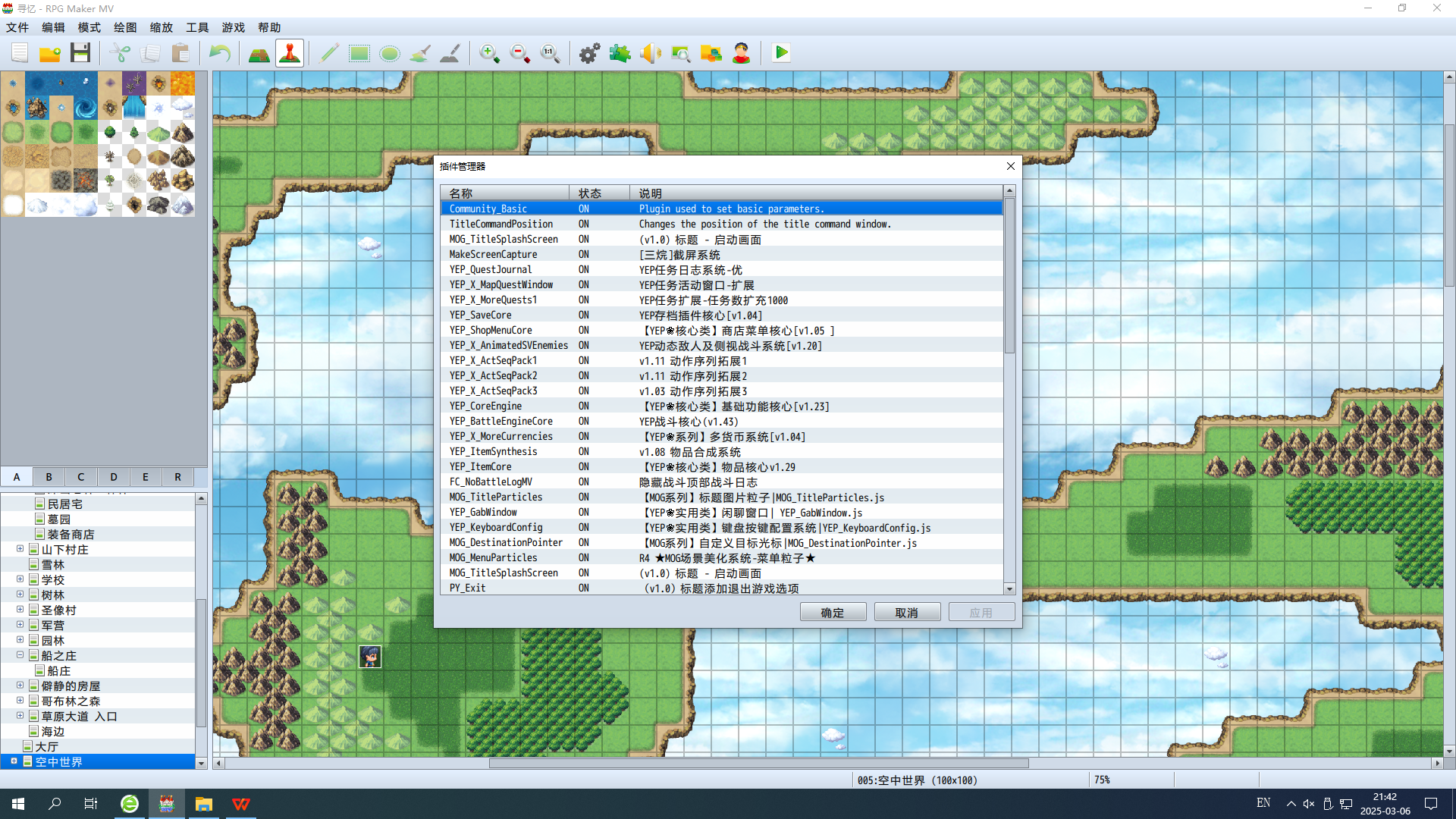The image size is (1456, 819).
Task: Open the 绘图 menu
Action: click(x=125, y=27)
